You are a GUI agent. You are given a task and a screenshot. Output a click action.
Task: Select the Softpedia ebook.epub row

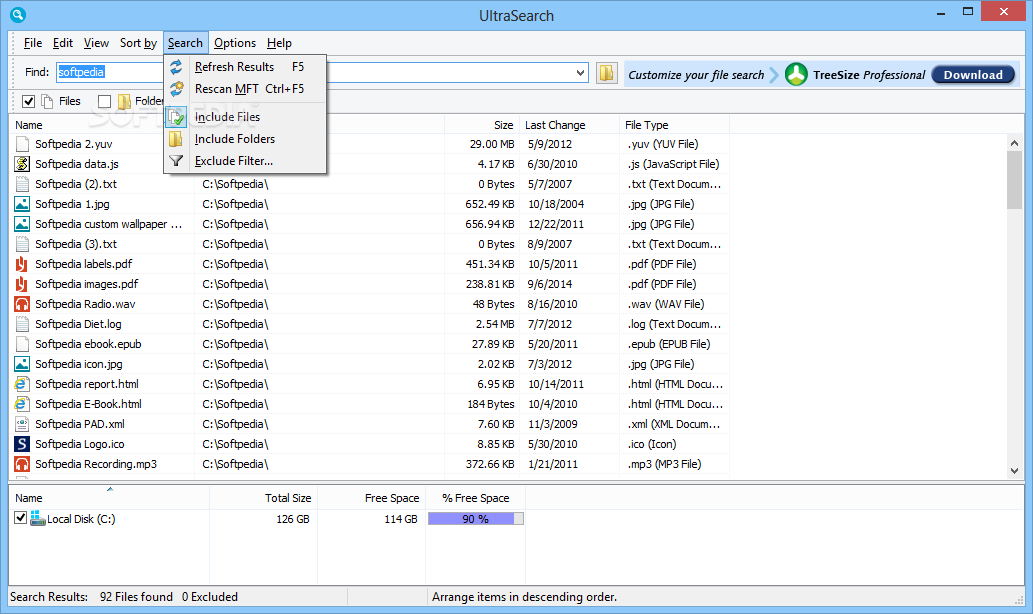tap(371, 344)
